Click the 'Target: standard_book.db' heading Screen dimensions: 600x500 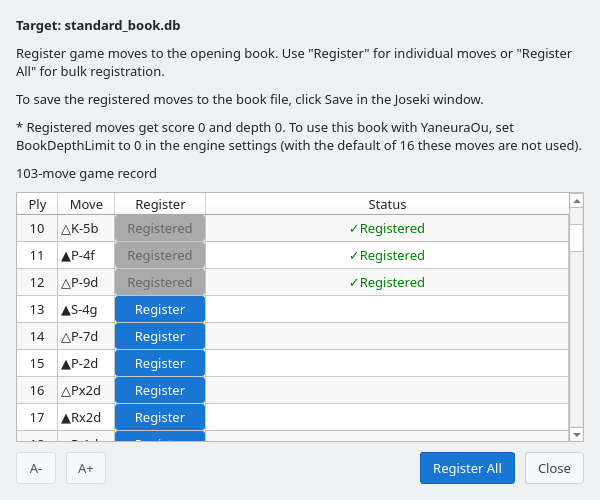[x=98, y=26]
